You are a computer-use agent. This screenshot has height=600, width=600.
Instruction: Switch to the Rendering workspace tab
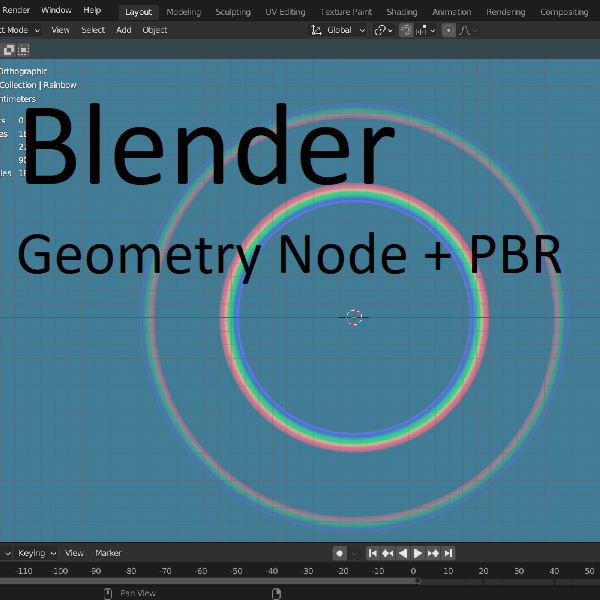coord(505,12)
